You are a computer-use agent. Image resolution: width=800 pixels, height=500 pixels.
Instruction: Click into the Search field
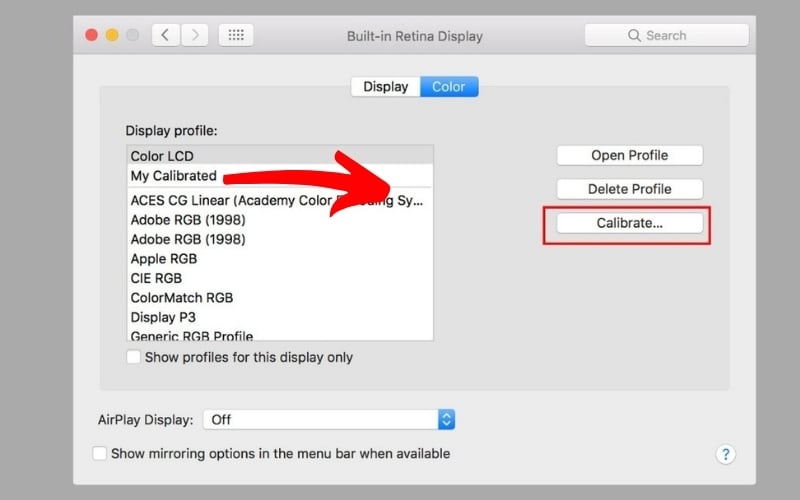[x=667, y=35]
